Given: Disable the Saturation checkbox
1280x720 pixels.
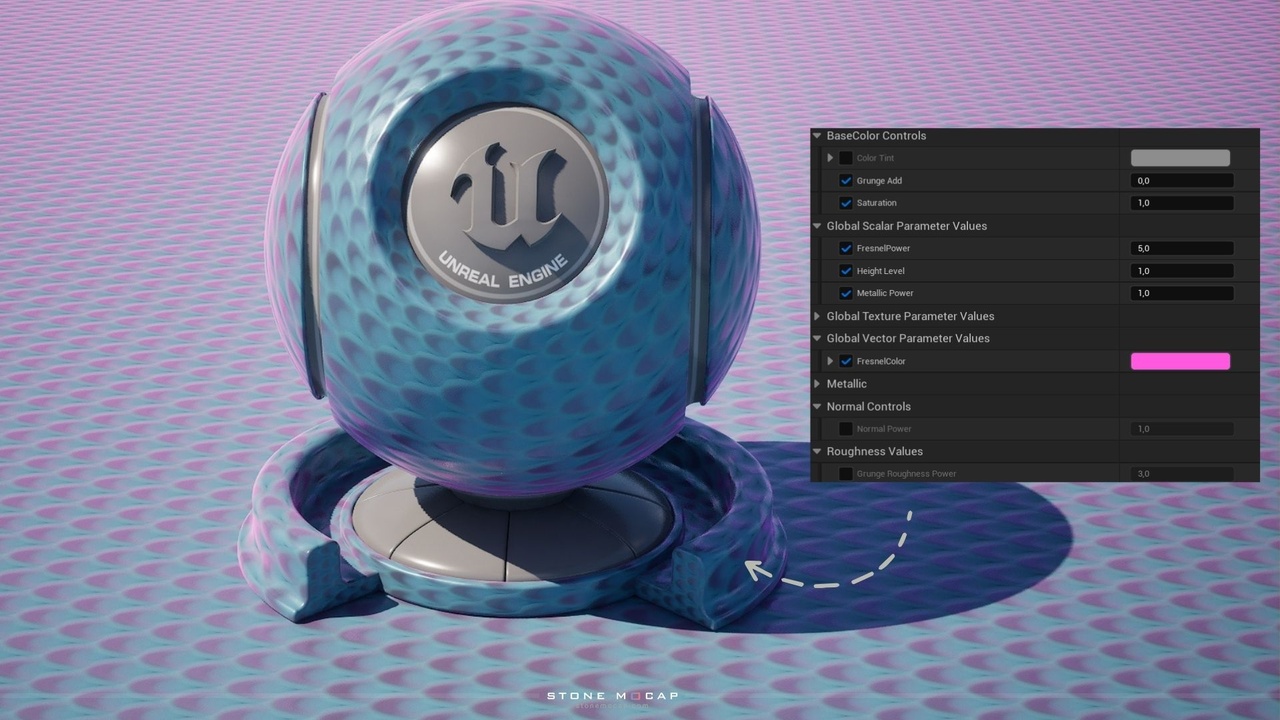Looking at the screenshot, I should (x=846, y=203).
